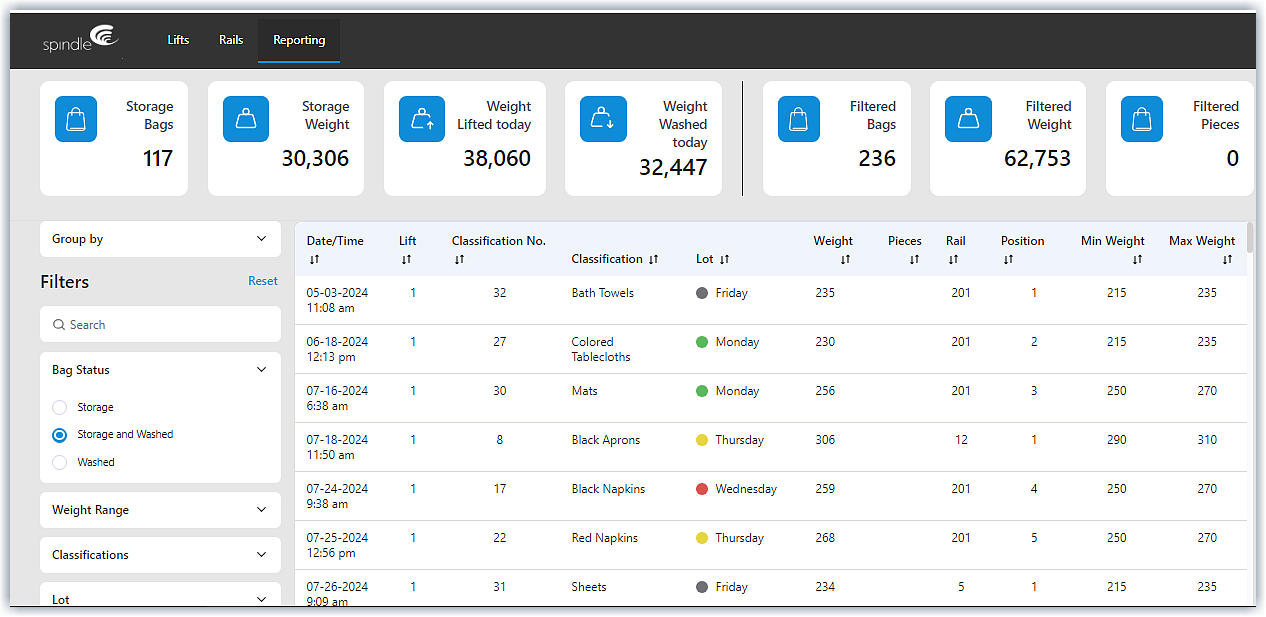The image size is (1266, 617).
Task: Sort the Date/Time column by its sort arrows
Action: coord(314,258)
